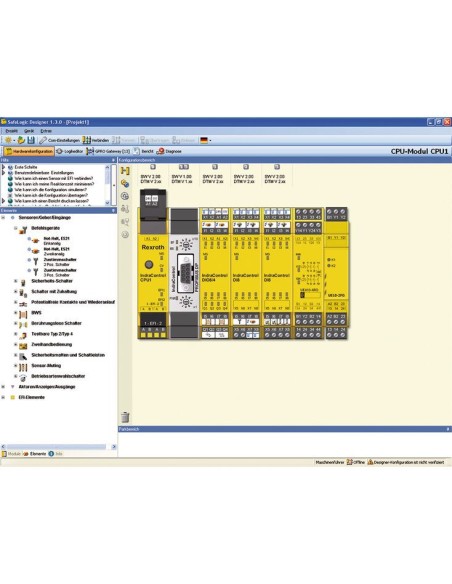Pin the Elemente panel with the pin icon

[x=114, y=210]
